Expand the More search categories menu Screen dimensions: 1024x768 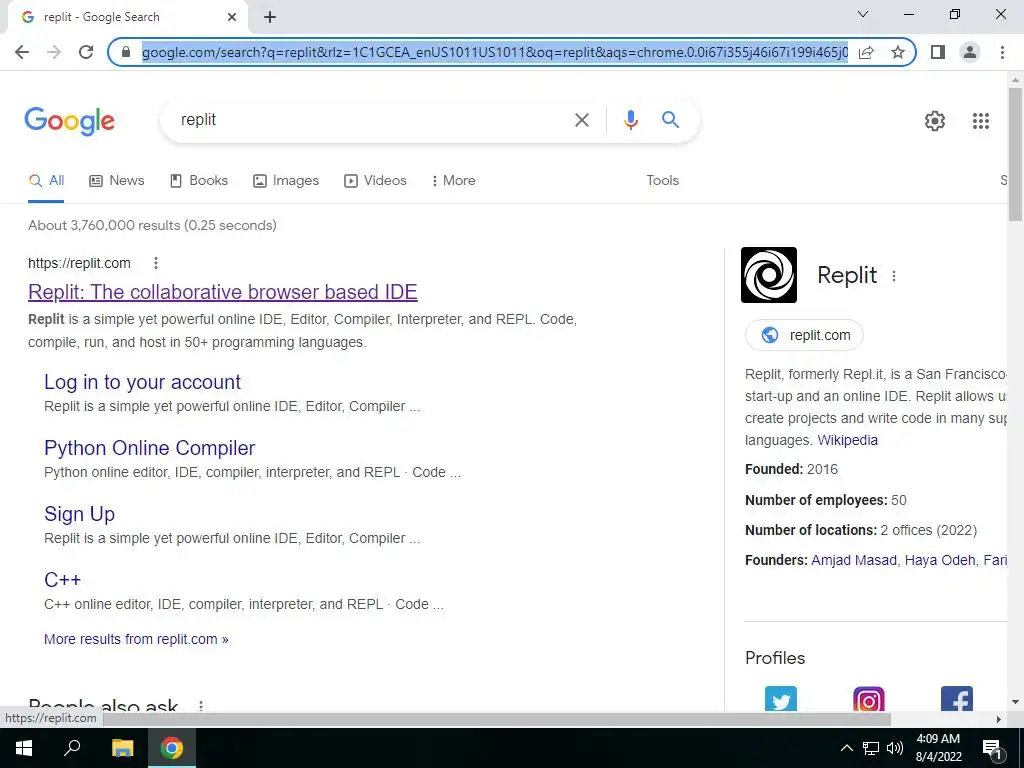[453, 181]
